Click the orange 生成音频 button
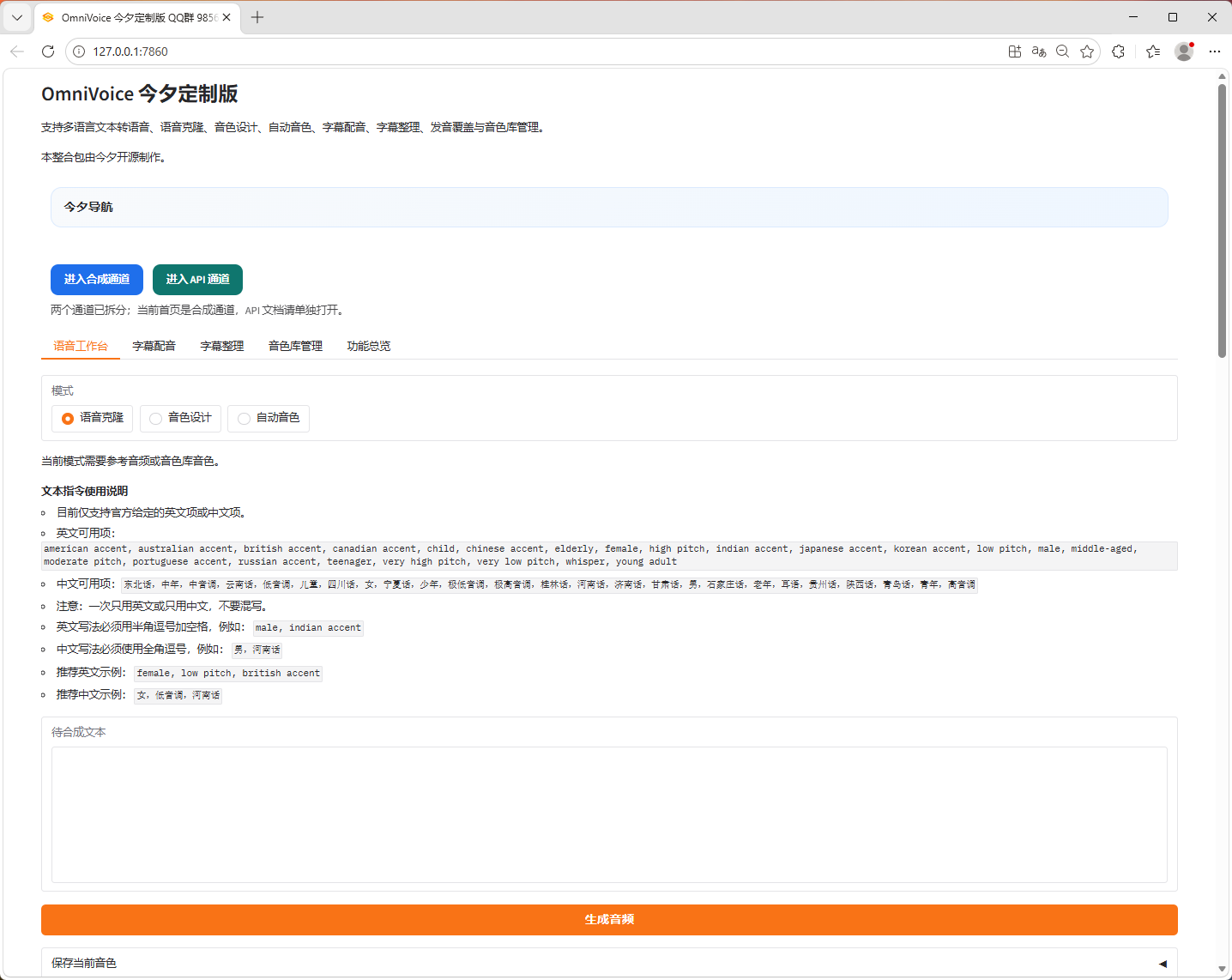The width and height of the screenshot is (1232, 980). (x=609, y=920)
